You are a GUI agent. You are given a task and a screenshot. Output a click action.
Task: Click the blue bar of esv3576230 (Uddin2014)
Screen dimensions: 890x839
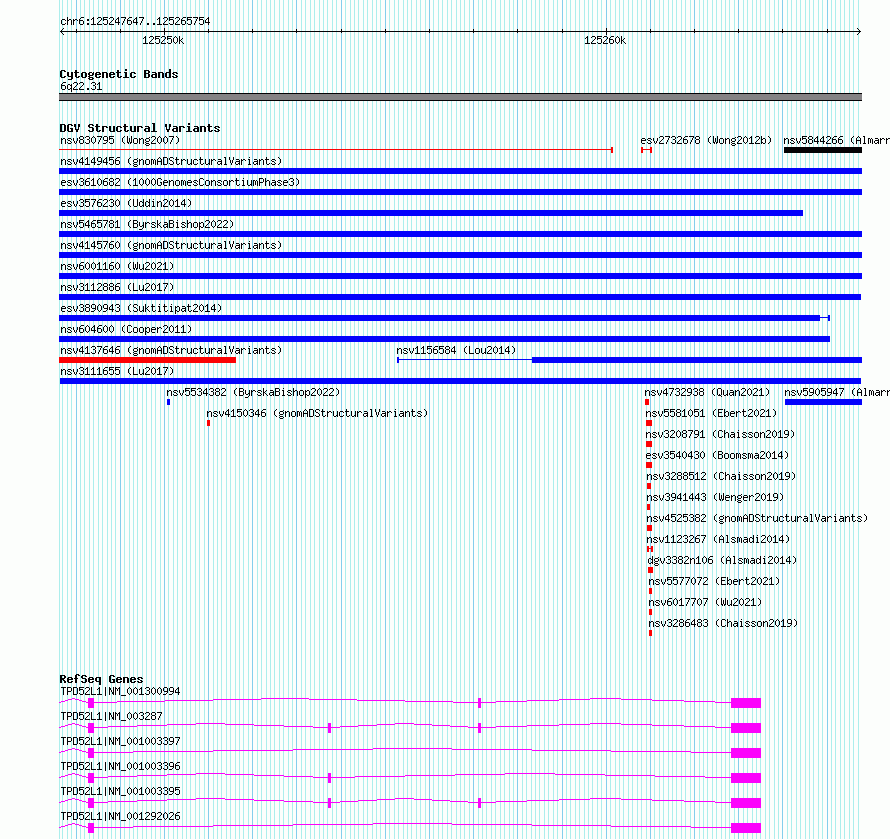point(431,213)
